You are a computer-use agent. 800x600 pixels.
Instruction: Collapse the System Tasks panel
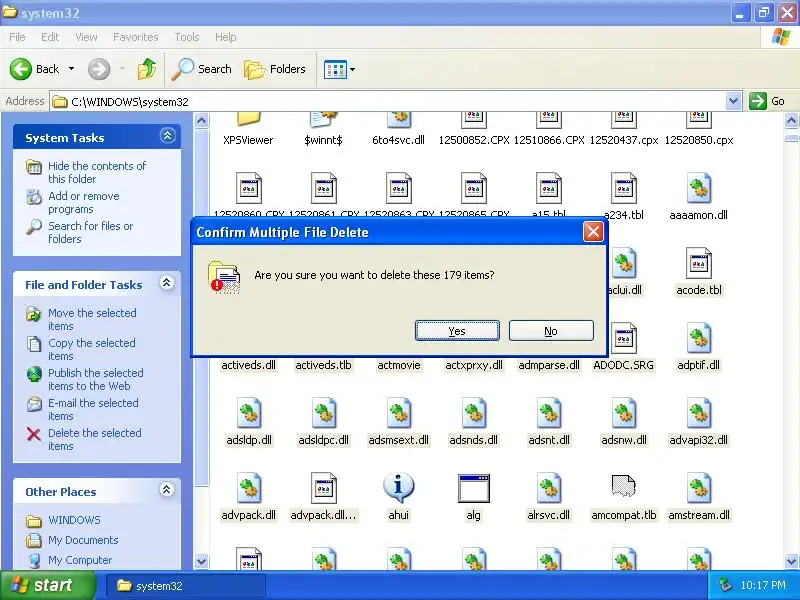[167, 136]
